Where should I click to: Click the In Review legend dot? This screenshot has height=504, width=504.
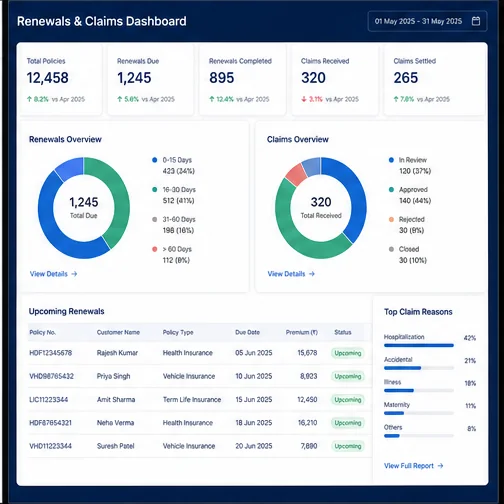(x=391, y=160)
